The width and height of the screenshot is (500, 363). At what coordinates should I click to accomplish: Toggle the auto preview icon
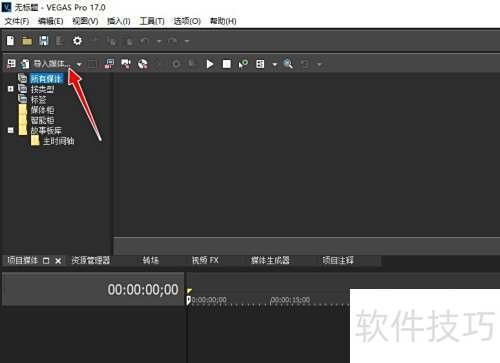click(243, 64)
